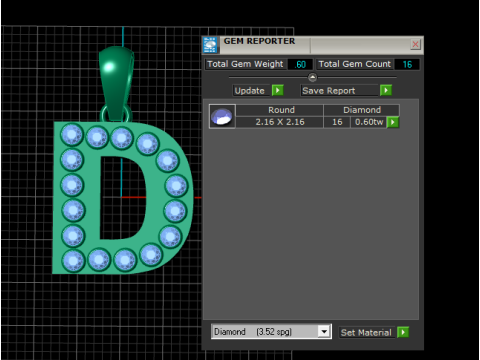Click the Diamond material cell

[362, 110]
